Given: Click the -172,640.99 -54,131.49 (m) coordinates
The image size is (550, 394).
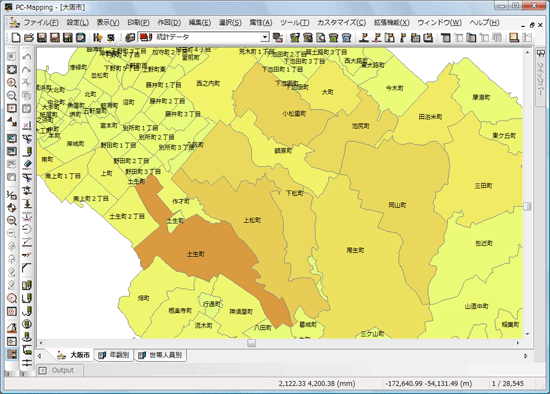Looking at the screenshot, I should [x=429, y=383].
